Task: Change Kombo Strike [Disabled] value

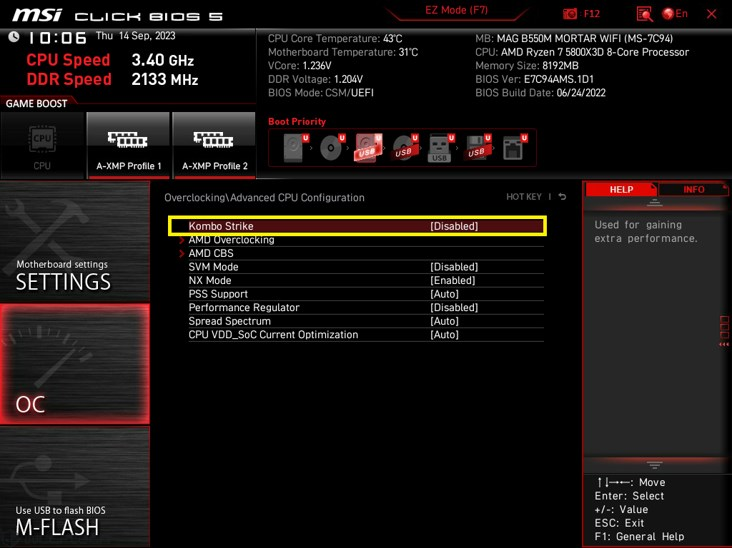Action: 454,226
